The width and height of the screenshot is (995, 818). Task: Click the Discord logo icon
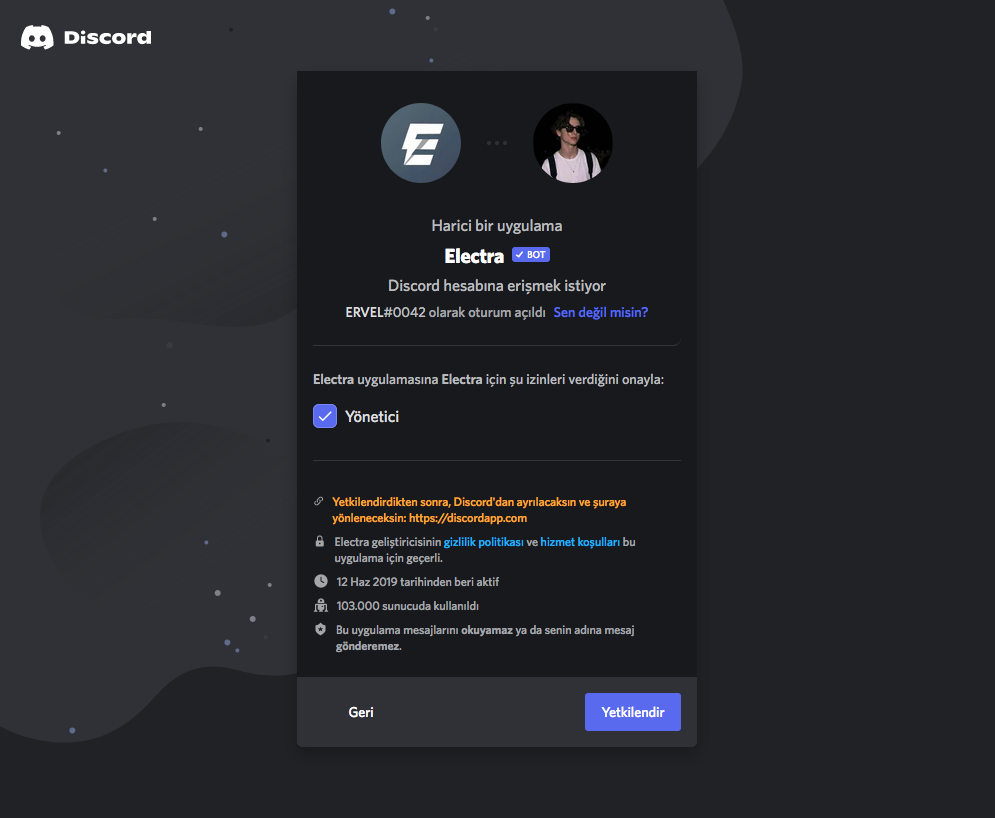pos(37,37)
